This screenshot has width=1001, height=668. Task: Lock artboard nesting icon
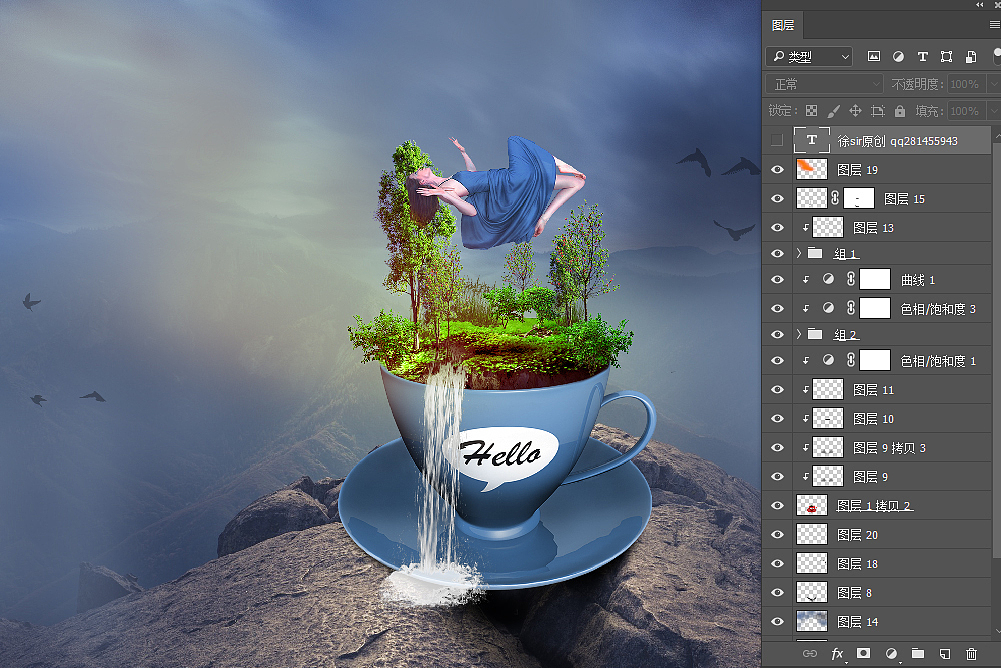(x=878, y=111)
